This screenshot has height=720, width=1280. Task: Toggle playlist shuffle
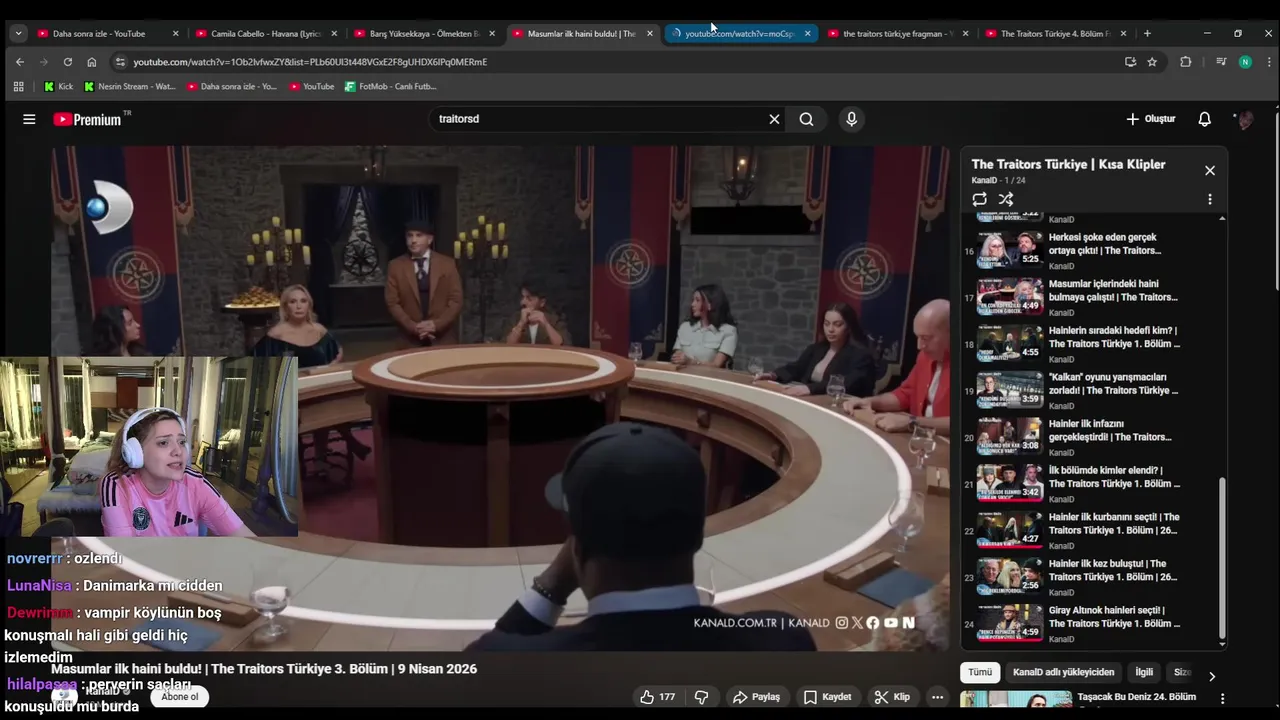tap(1006, 199)
